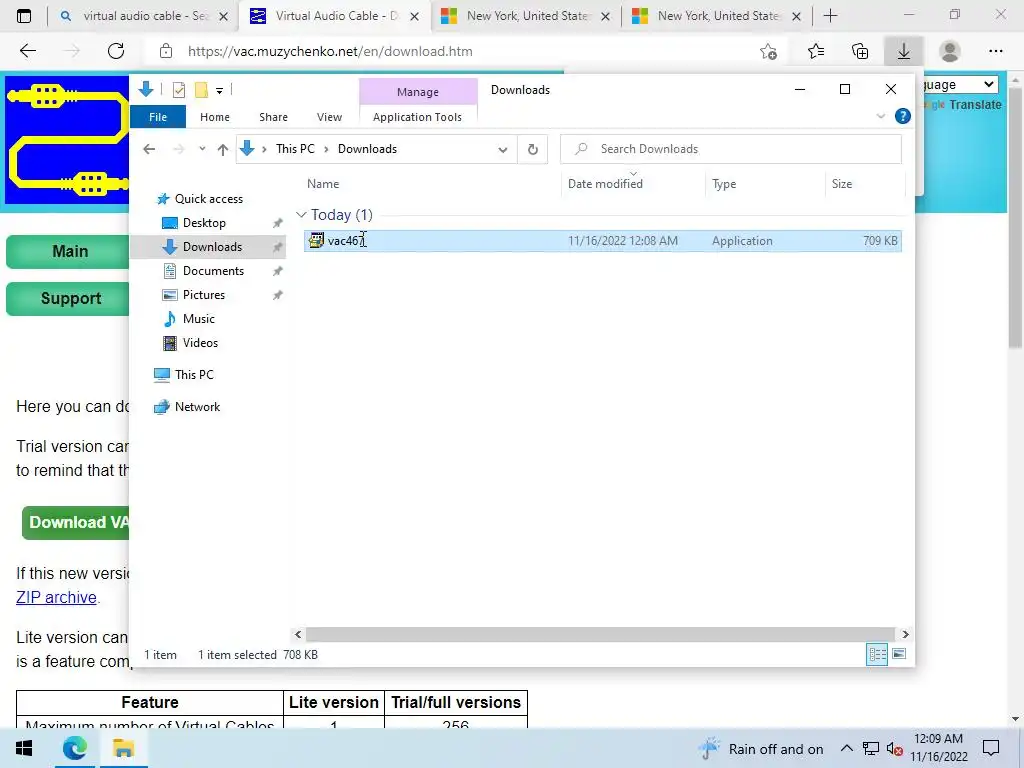
Task: Open the address bar history dropdown
Action: click(x=503, y=150)
